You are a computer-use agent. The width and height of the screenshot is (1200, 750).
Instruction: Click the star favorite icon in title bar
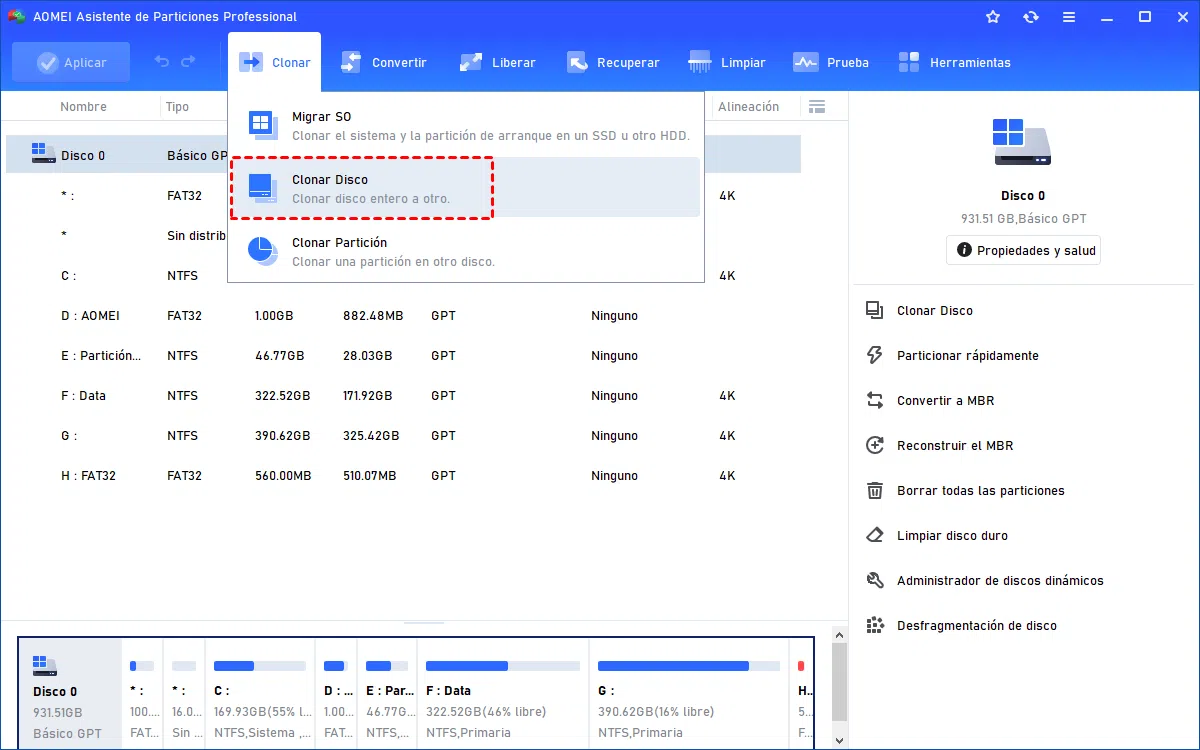click(993, 17)
